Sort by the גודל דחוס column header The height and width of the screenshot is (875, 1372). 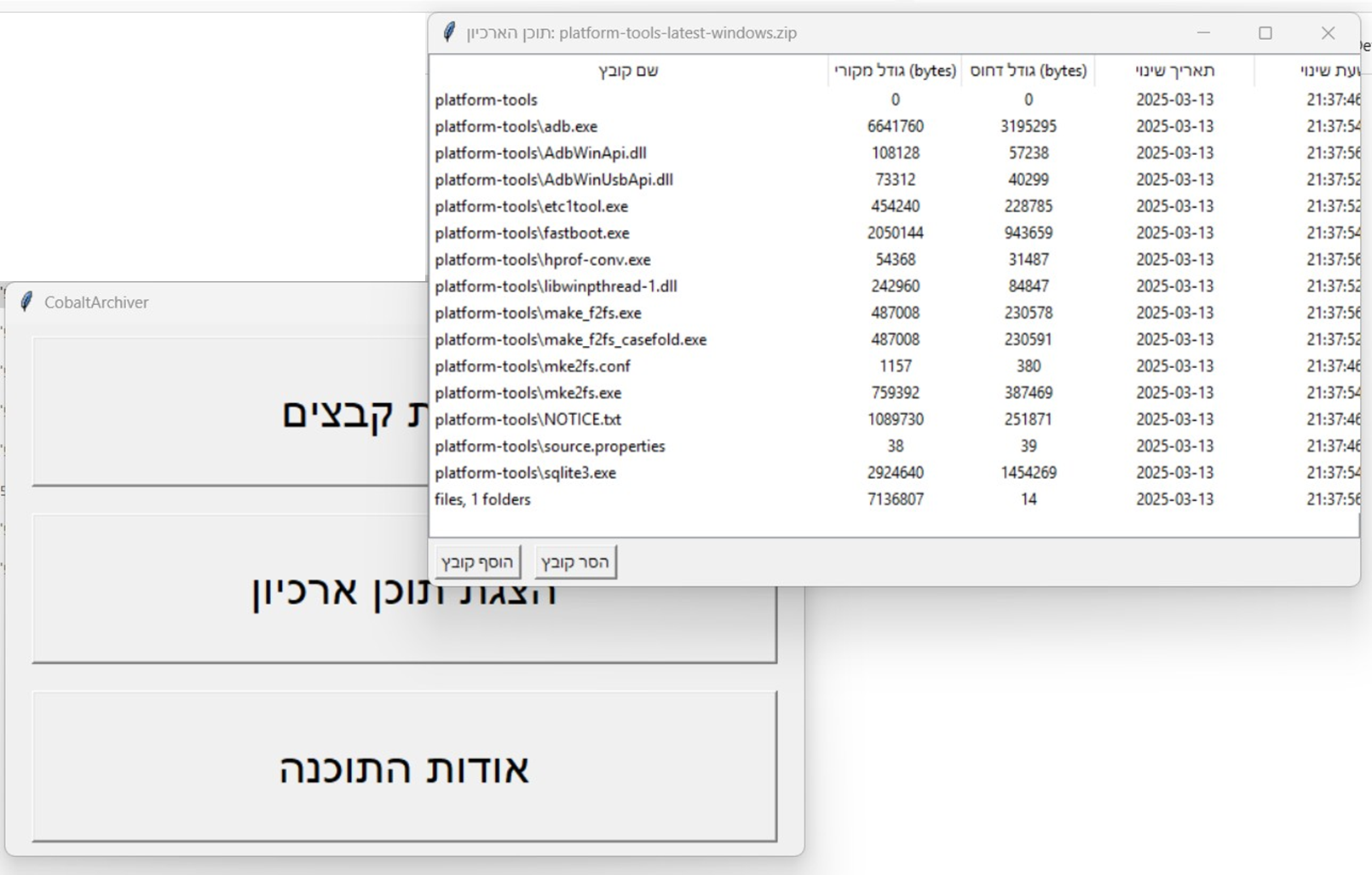[x=1029, y=71]
